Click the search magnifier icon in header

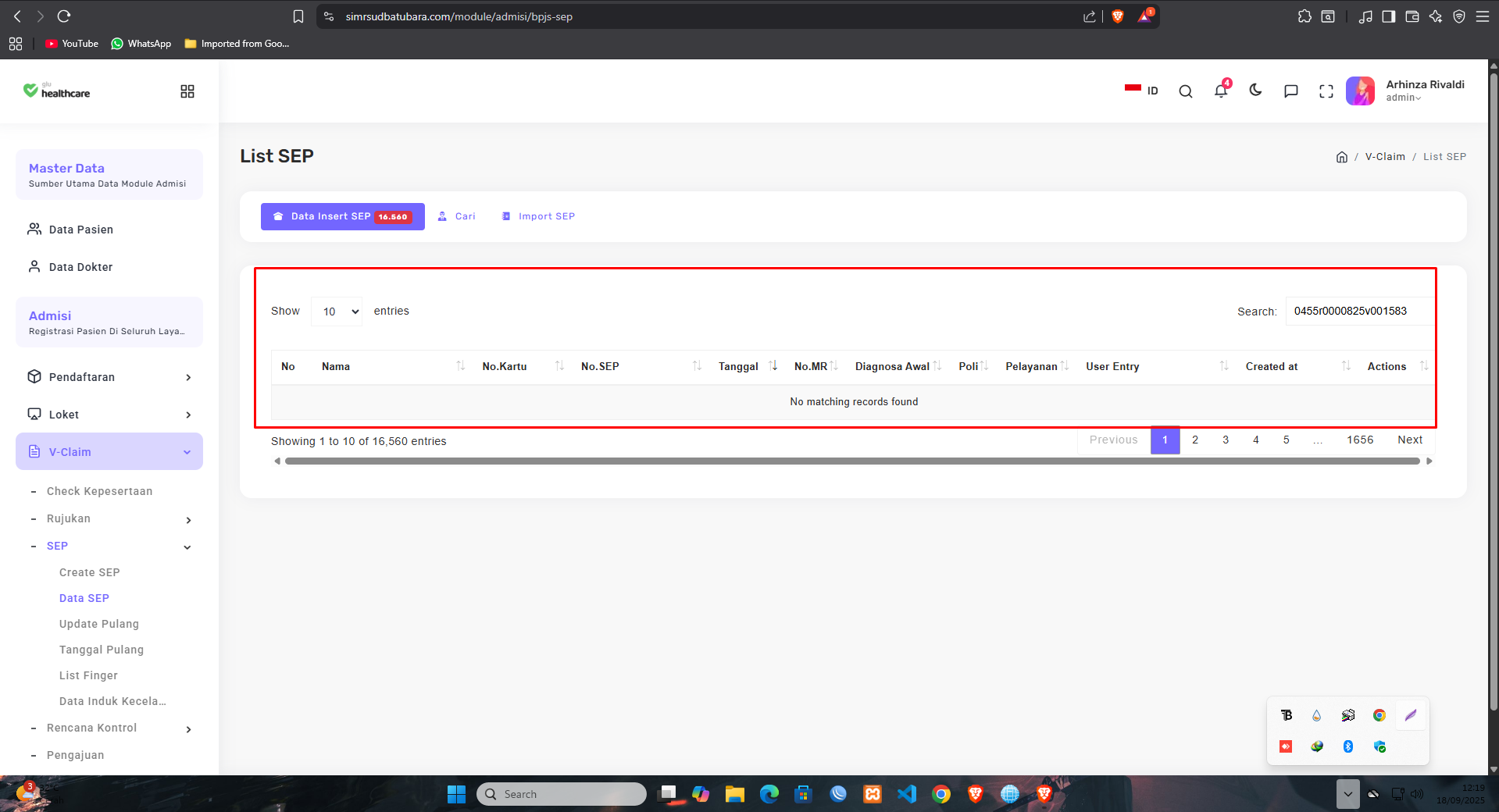[x=1186, y=91]
